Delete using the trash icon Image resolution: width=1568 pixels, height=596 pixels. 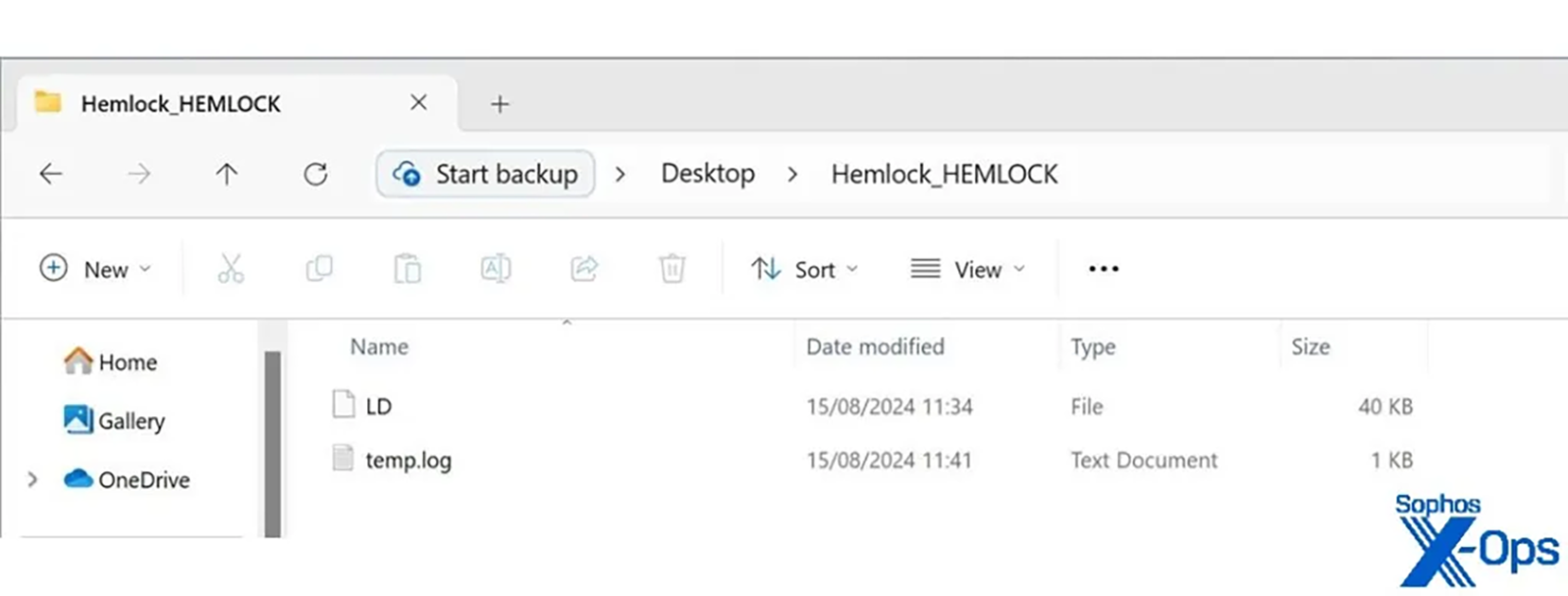(x=671, y=269)
